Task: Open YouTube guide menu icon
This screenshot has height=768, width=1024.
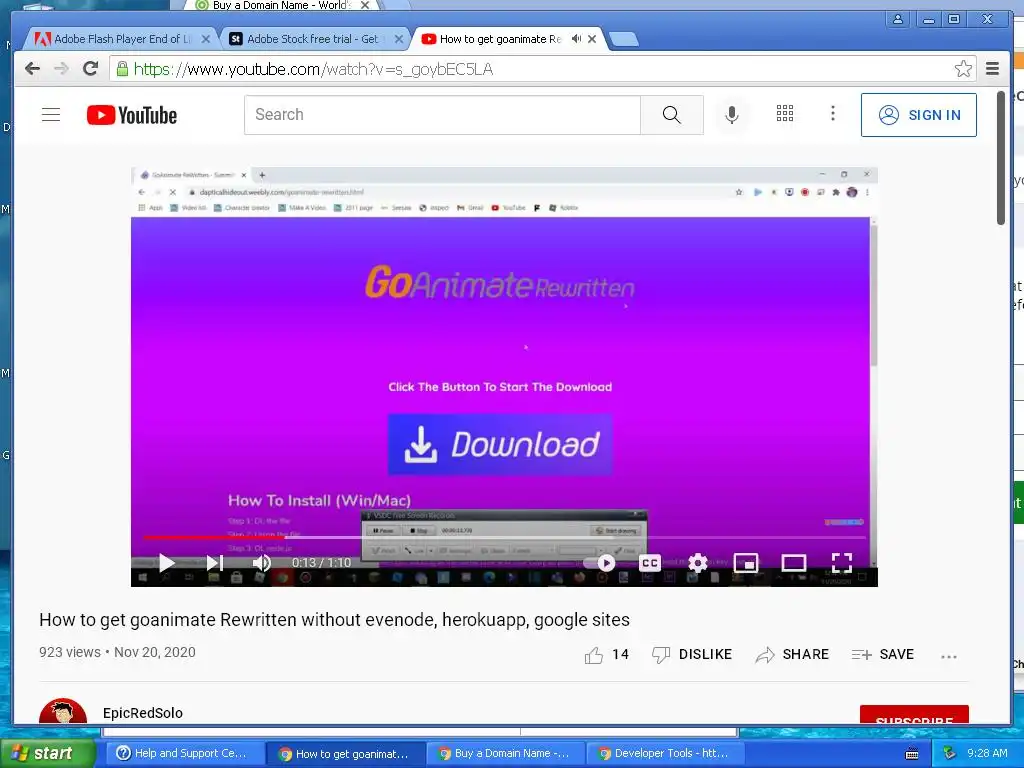Action: tap(51, 115)
